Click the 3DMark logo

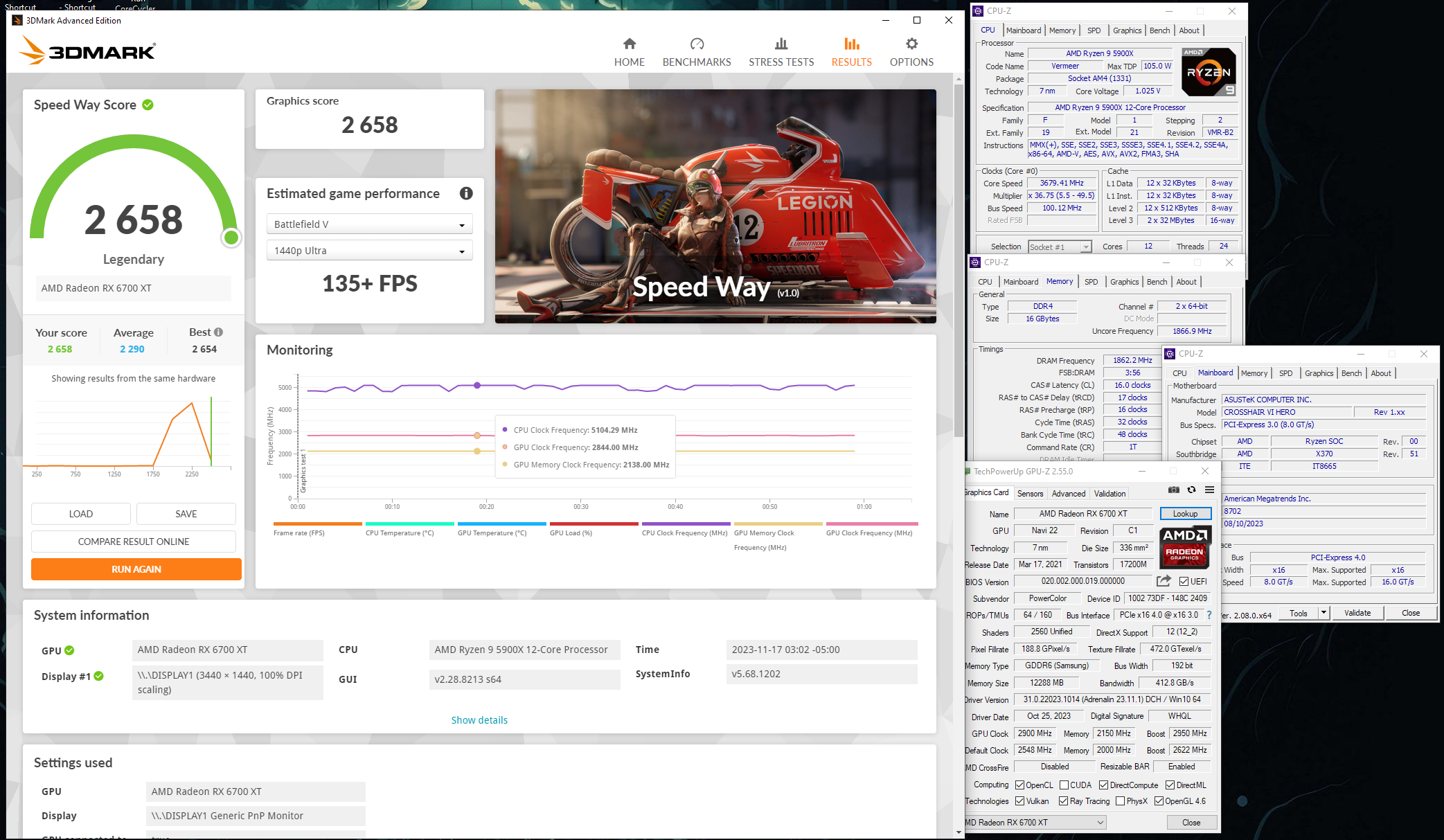pos(87,51)
